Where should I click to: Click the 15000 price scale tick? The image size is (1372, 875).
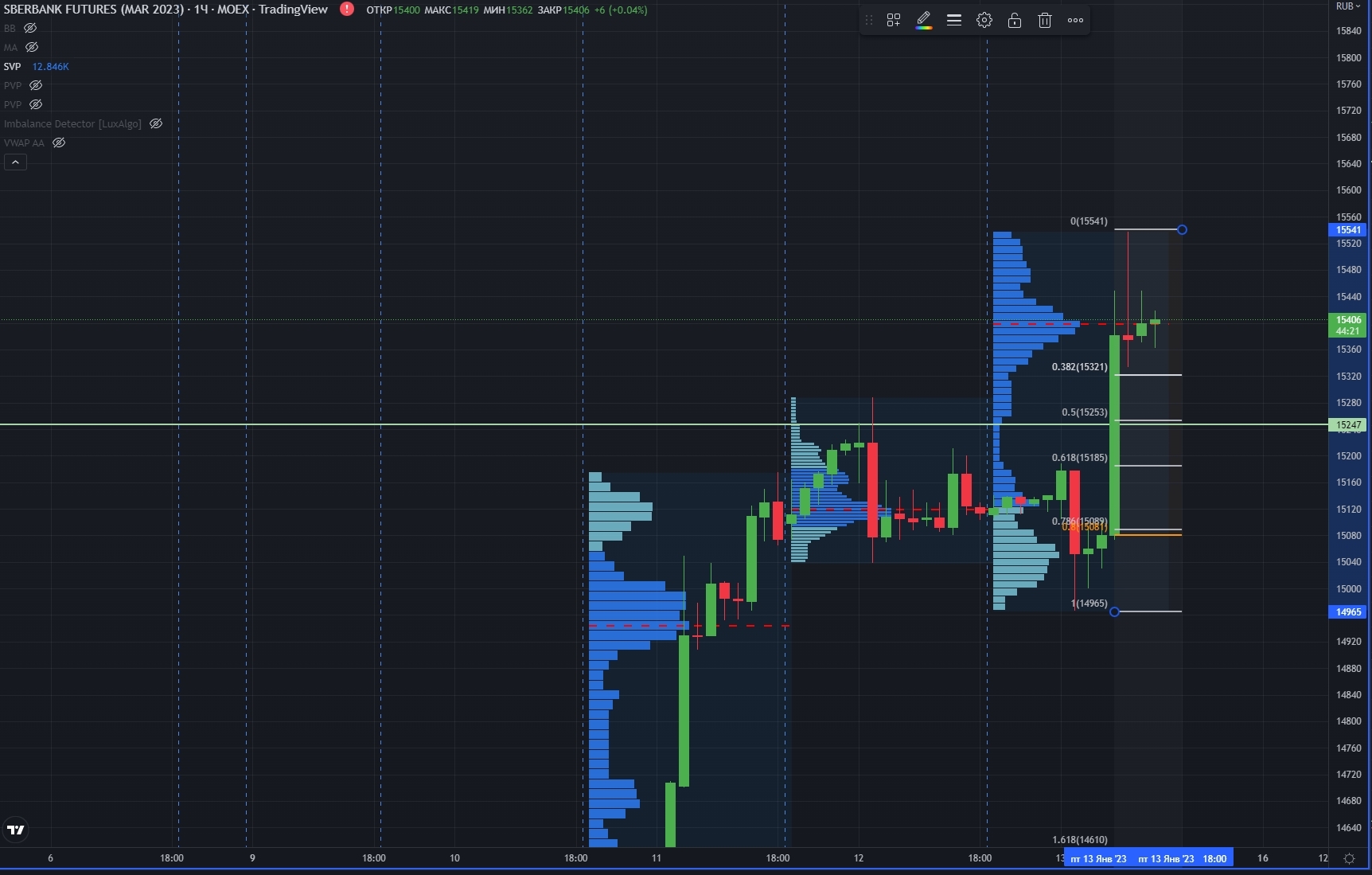(x=1348, y=589)
